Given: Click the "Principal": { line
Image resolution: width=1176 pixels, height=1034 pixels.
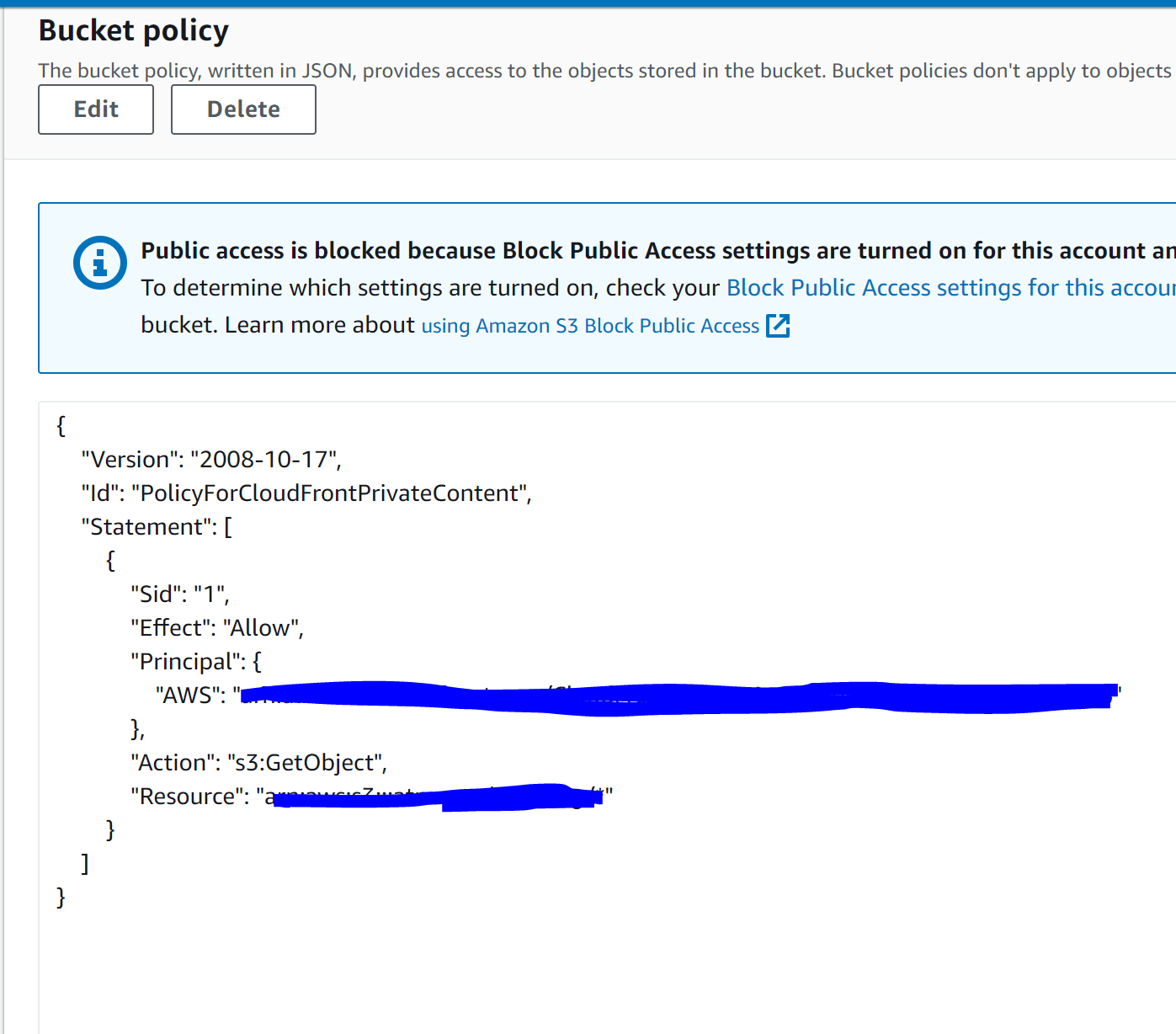Looking at the screenshot, I should tap(196, 662).
